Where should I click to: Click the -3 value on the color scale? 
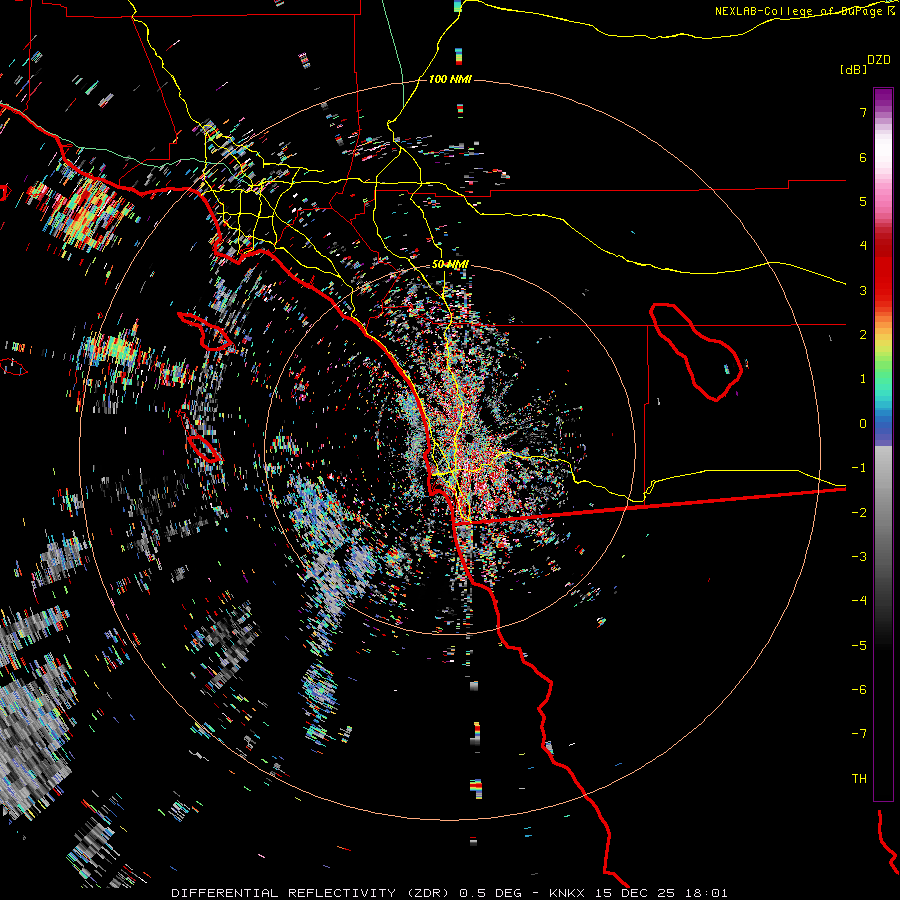click(x=859, y=557)
